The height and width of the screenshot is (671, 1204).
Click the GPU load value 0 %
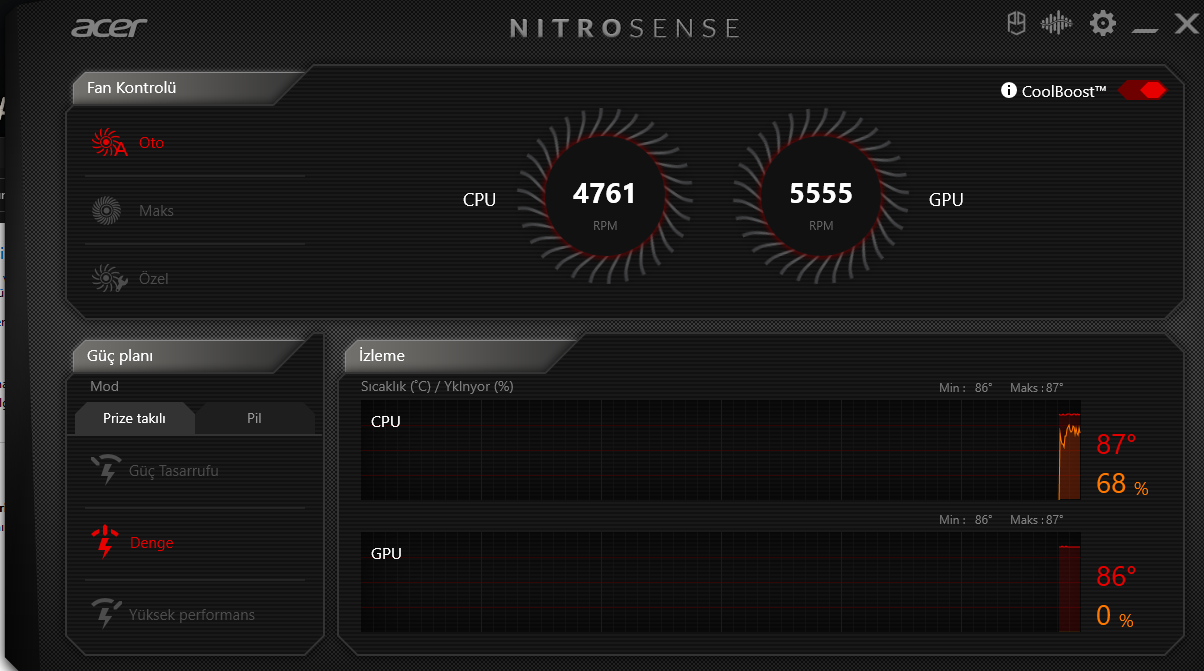1114,616
